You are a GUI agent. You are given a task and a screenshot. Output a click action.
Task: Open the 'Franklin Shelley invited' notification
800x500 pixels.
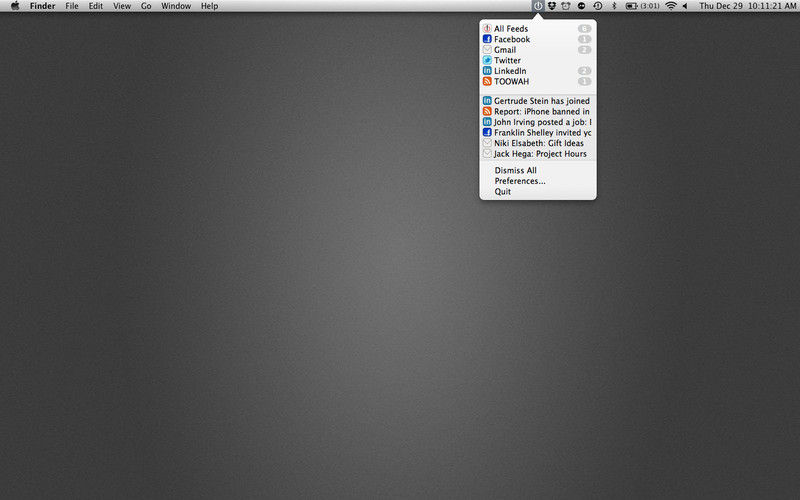point(538,133)
